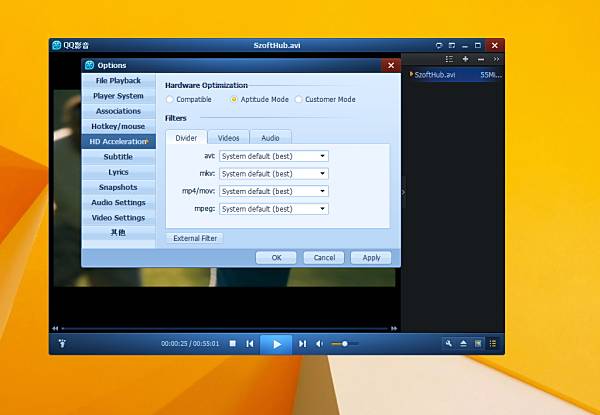Click Apply in the Options dialog
This screenshot has height=415, width=600.
pos(371,258)
